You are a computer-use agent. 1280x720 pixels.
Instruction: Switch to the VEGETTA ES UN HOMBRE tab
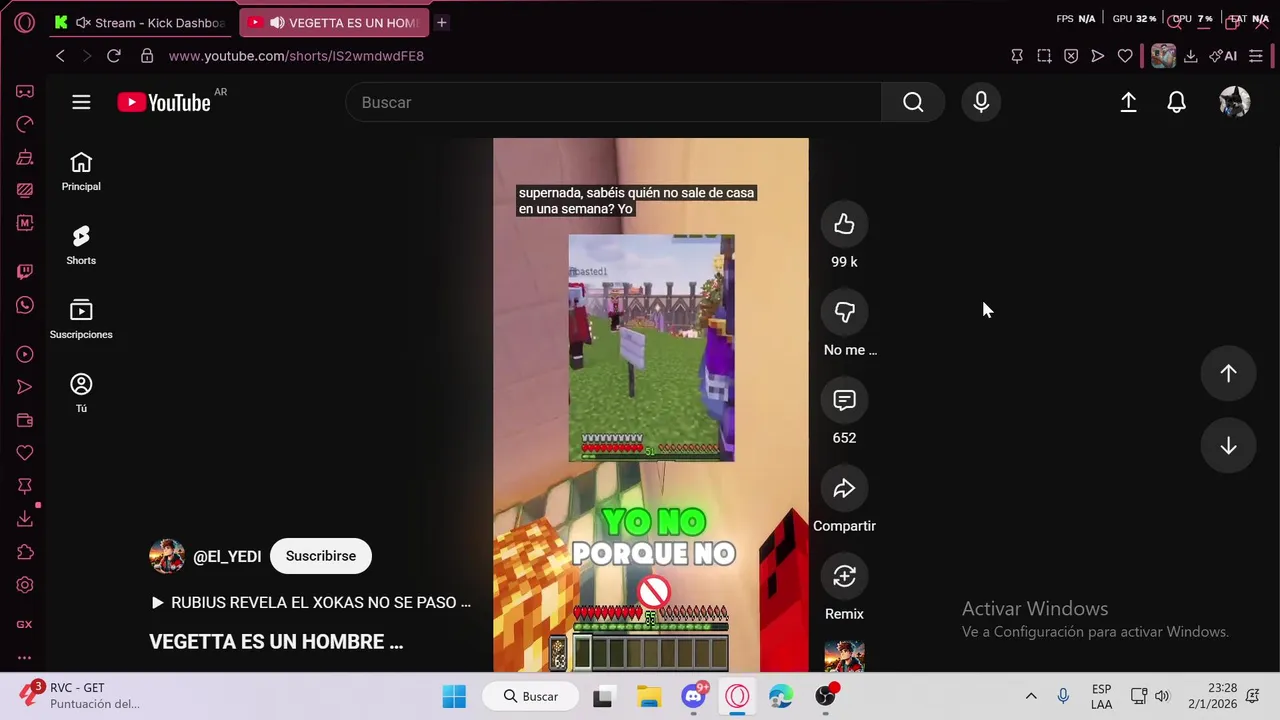pyautogui.click(x=335, y=22)
